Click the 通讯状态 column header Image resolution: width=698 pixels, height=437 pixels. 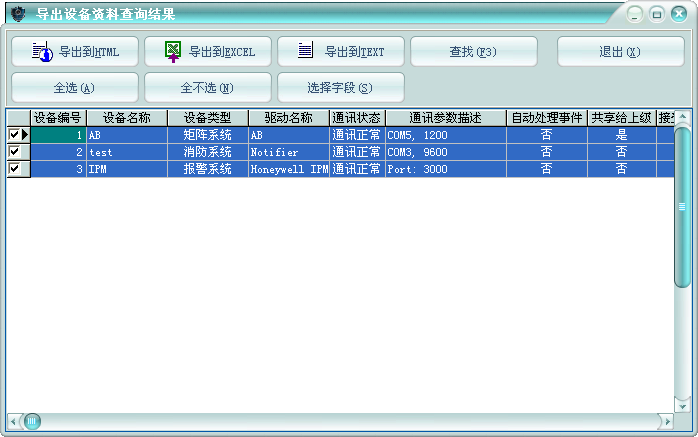pyautogui.click(x=356, y=118)
